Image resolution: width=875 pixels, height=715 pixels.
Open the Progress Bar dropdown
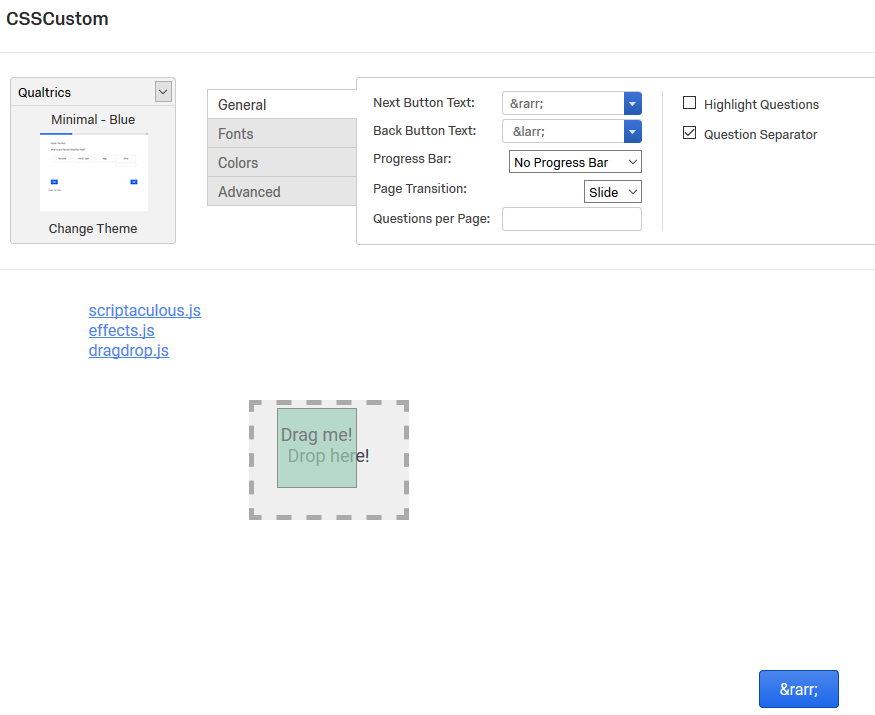[x=575, y=162]
